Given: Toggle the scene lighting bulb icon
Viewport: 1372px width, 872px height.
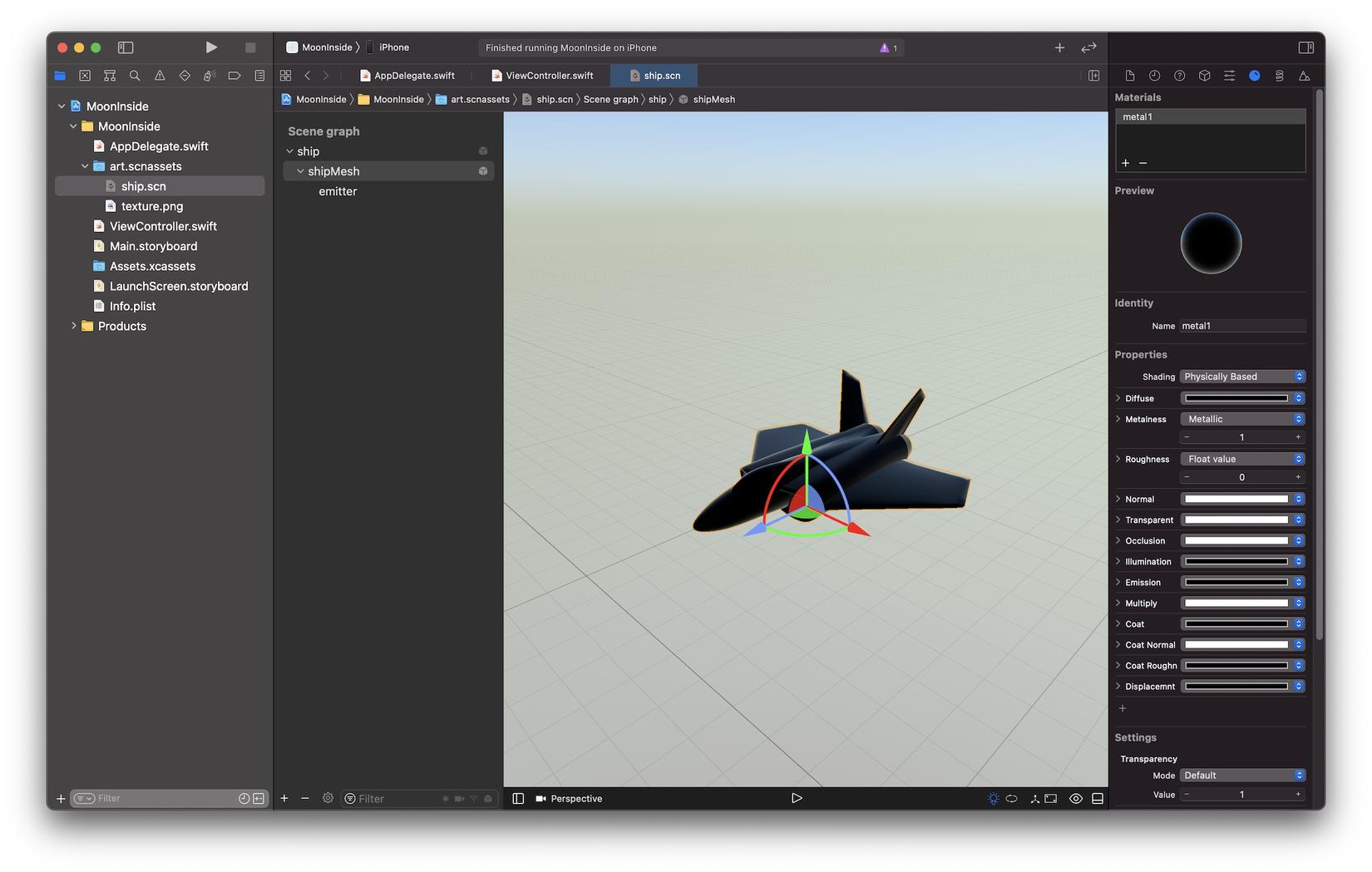Looking at the screenshot, I should click(993, 798).
